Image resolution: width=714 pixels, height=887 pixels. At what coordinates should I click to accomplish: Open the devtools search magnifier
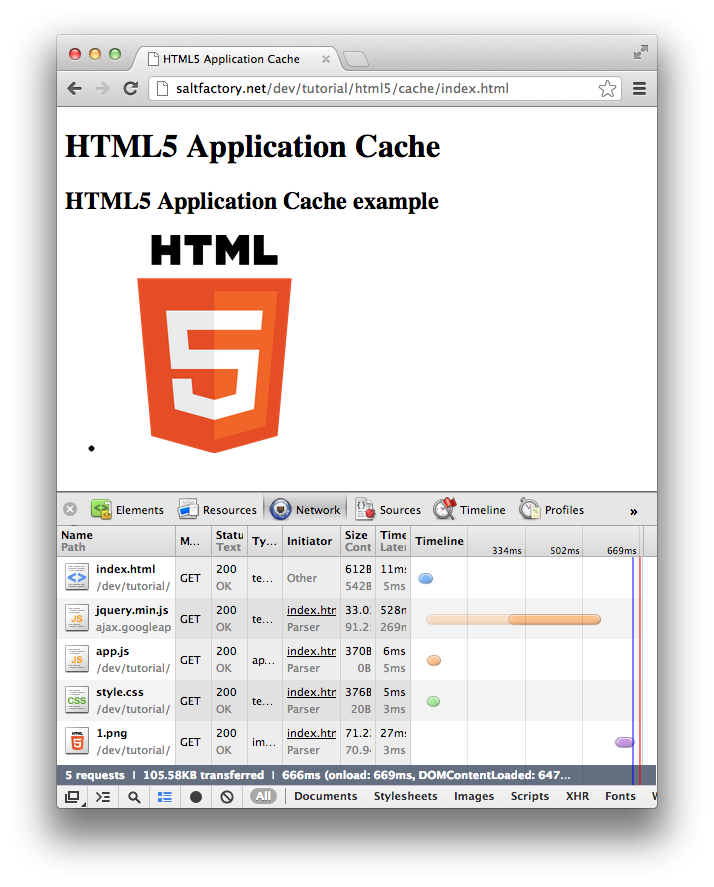point(134,796)
